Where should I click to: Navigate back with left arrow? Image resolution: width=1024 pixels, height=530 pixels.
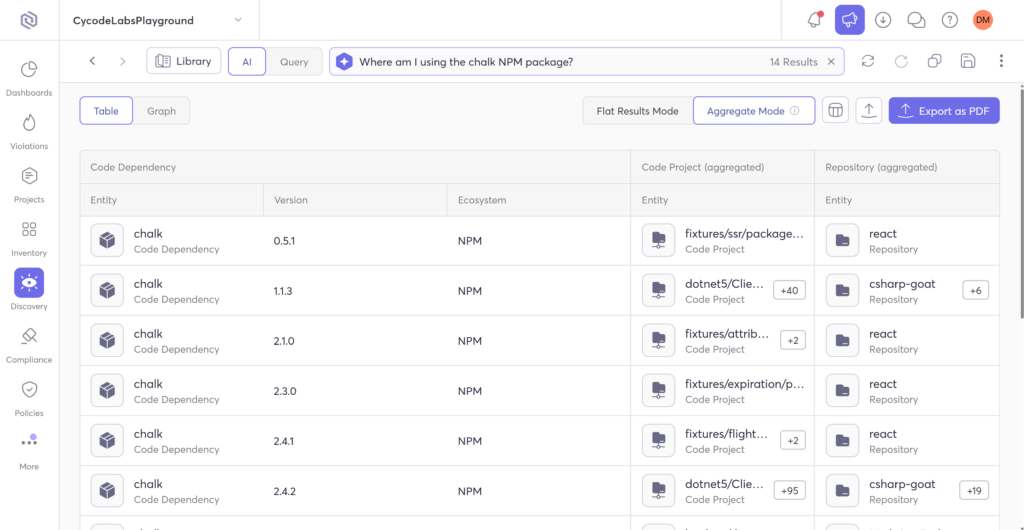93,61
